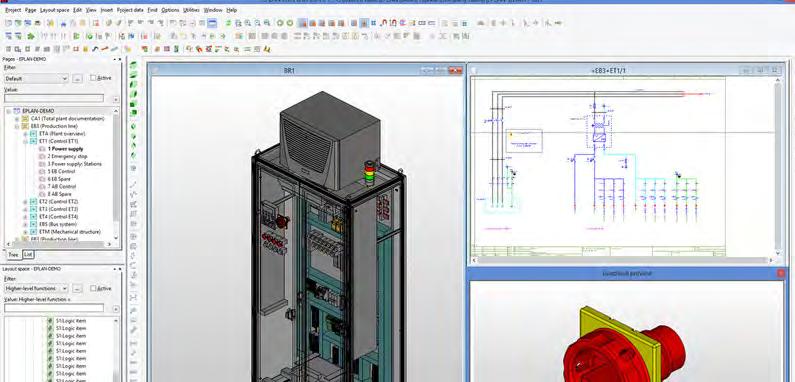Collapse the EB3 (Production line) node

pos(17,126)
